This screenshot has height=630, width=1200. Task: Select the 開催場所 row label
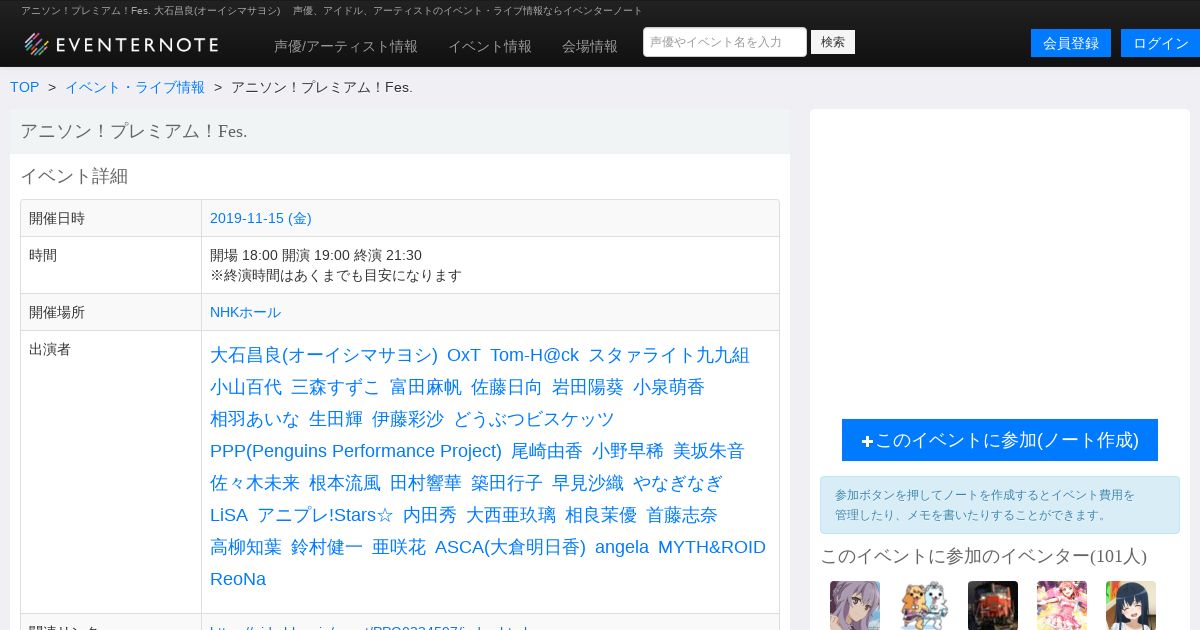(57, 312)
